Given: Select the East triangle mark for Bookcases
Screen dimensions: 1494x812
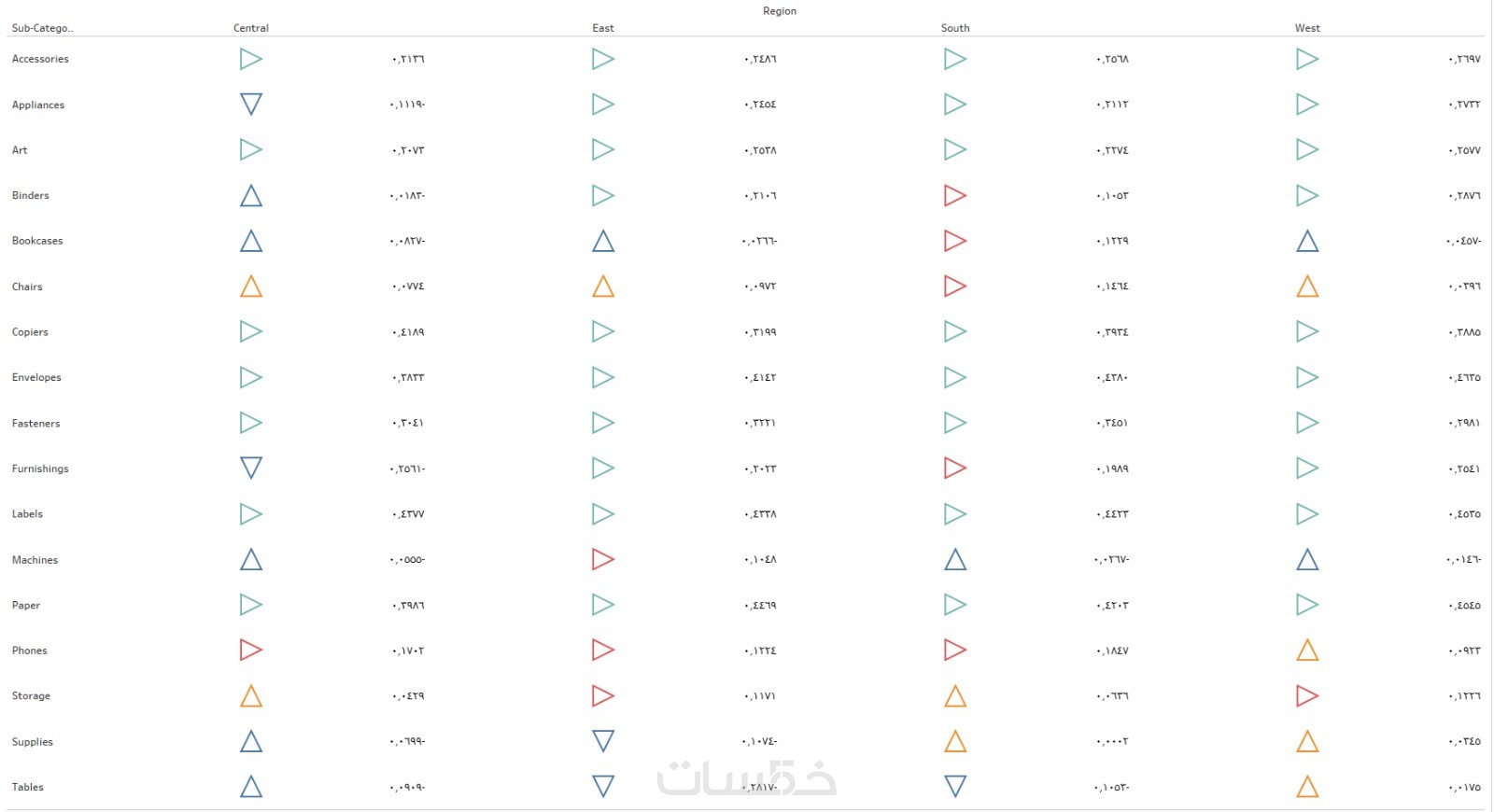Looking at the screenshot, I should [x=603, y=242].
